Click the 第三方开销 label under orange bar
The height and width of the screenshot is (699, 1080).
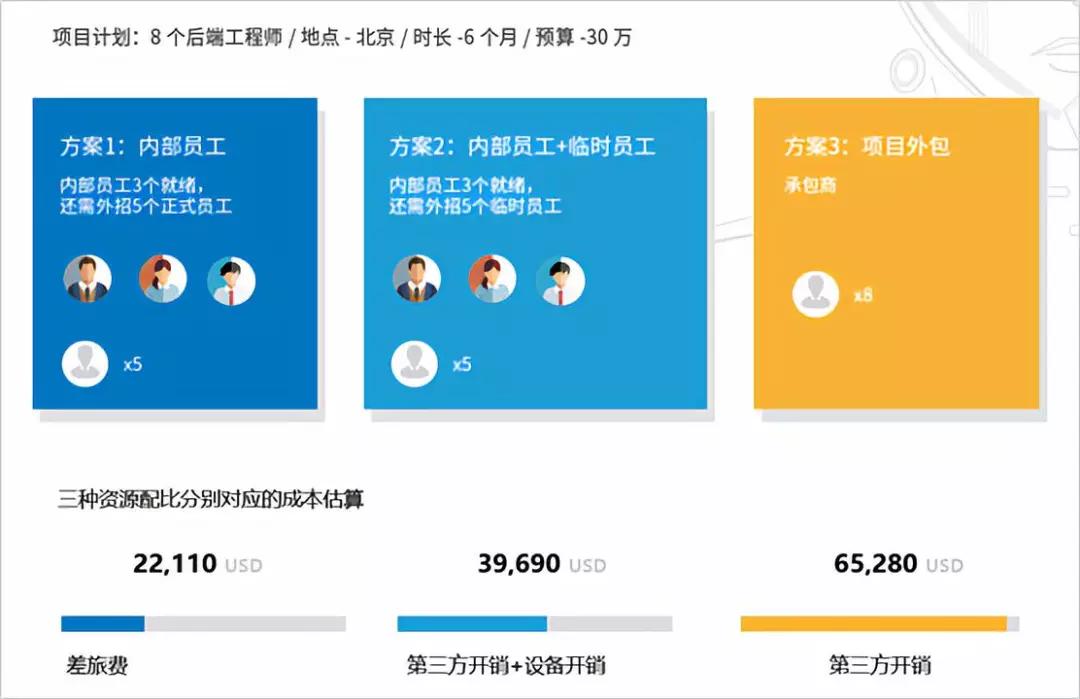click(880, 665)
